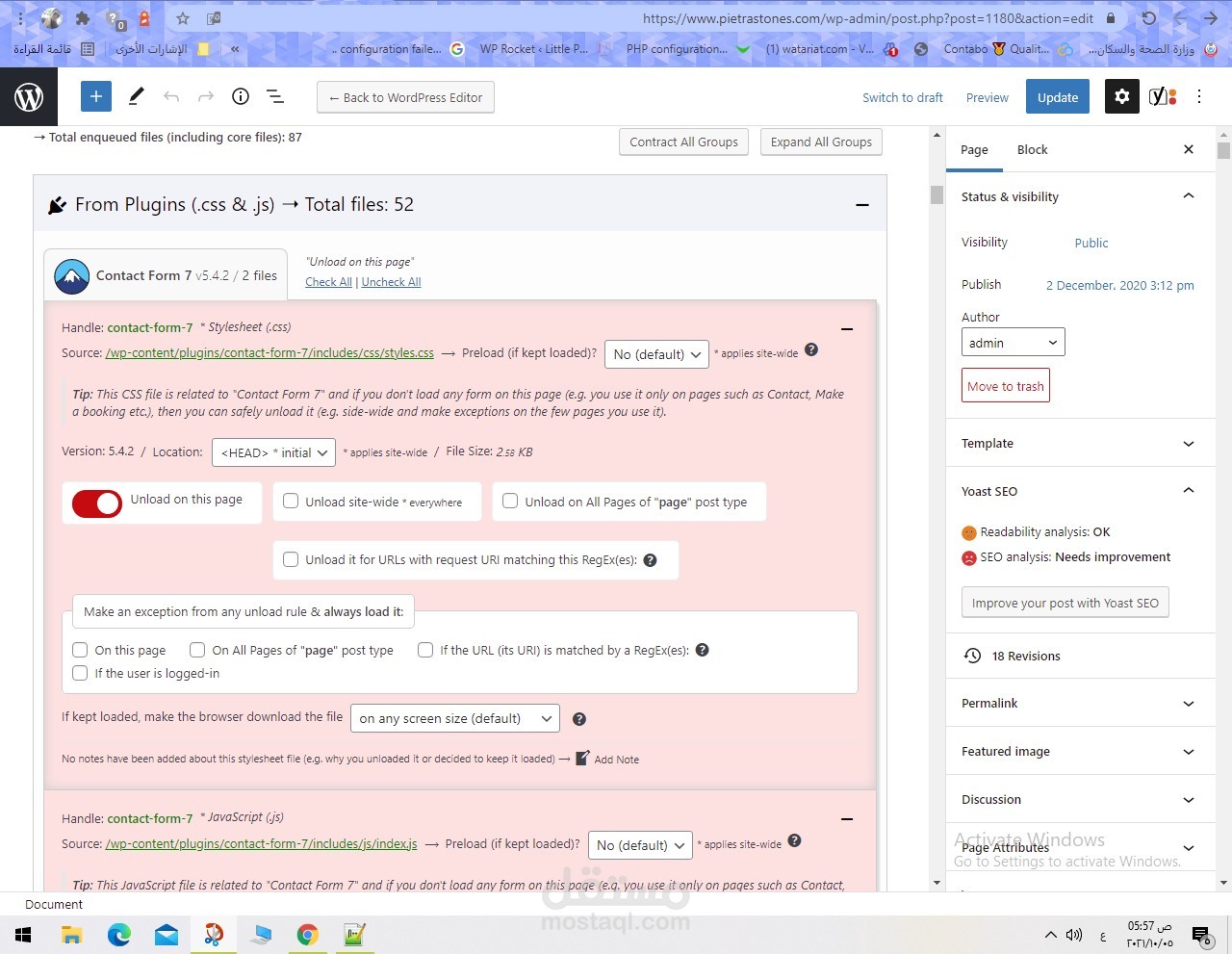
Task: Collapse the contact-form-7 stylesheet row
Action: click(x=847, y=328)
